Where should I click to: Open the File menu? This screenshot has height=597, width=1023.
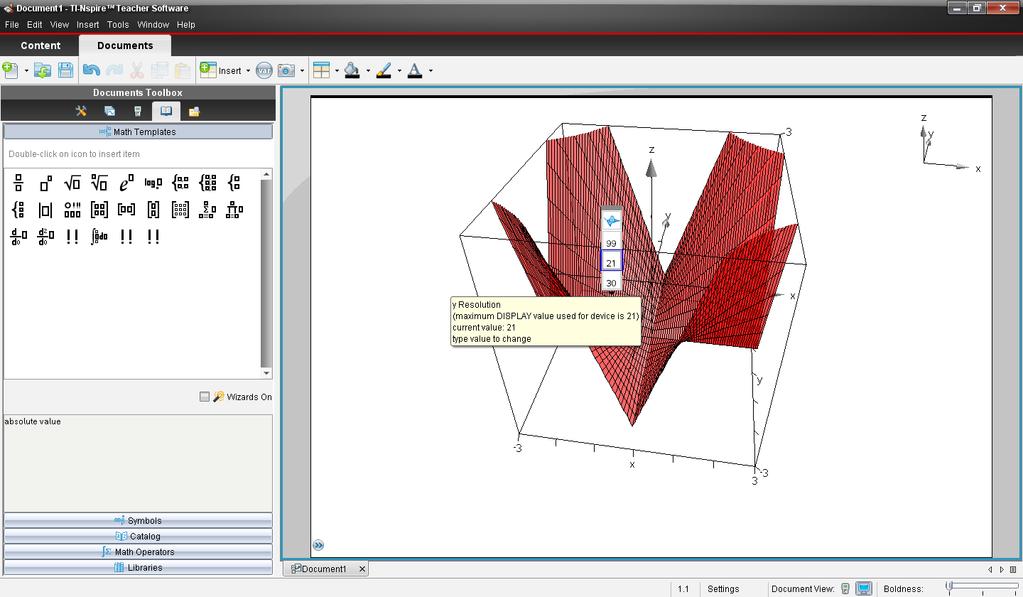[12, 25]
